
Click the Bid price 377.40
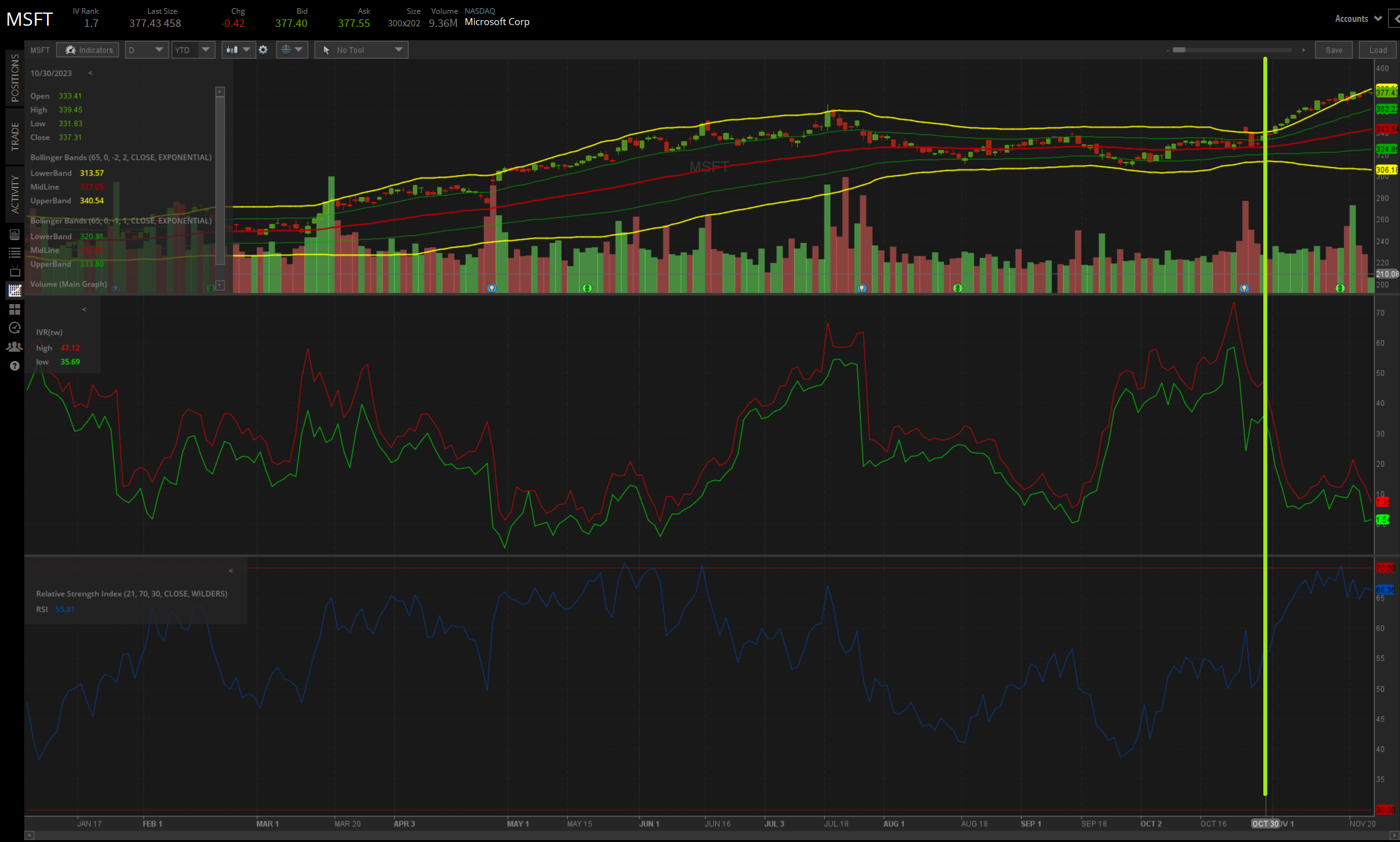[292, 23]
